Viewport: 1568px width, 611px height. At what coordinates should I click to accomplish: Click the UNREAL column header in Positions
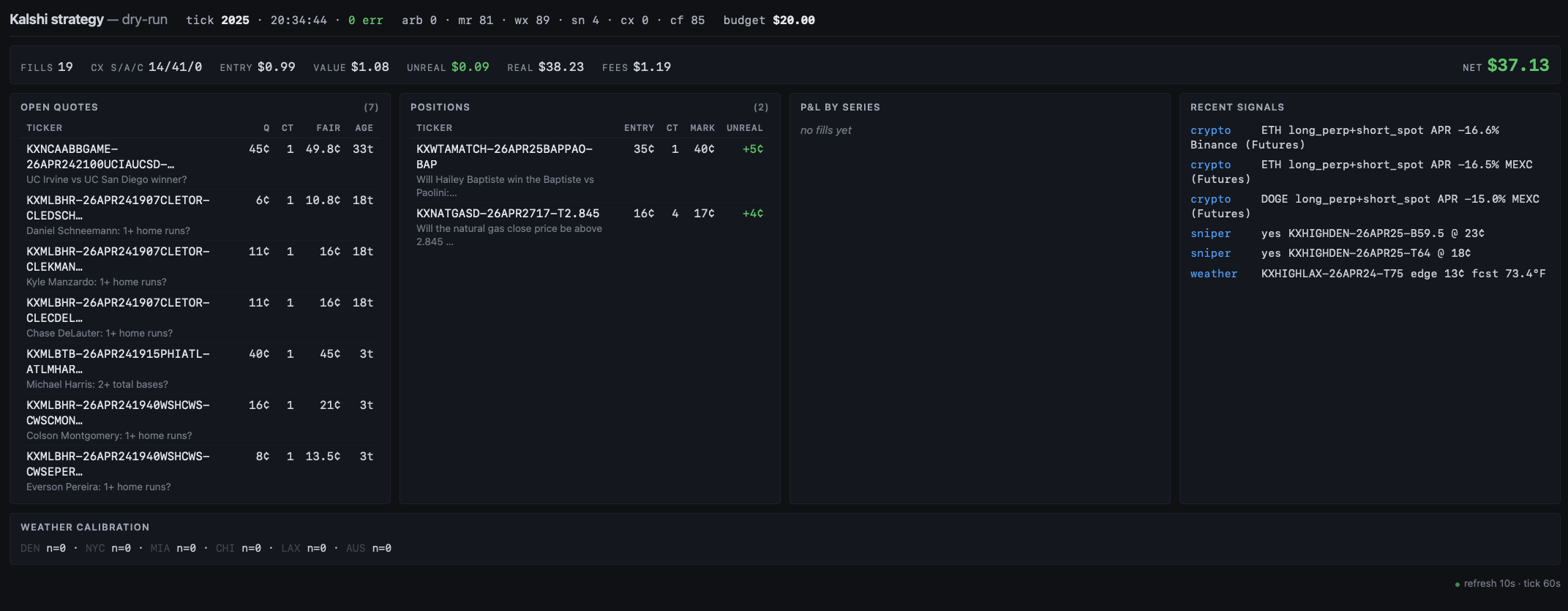click(745, 128)
